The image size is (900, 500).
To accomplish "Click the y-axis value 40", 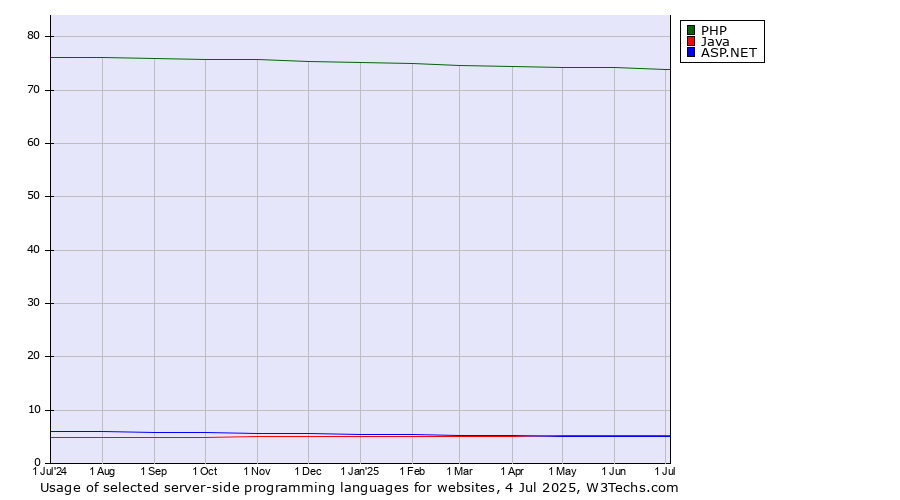I will 33,250.
